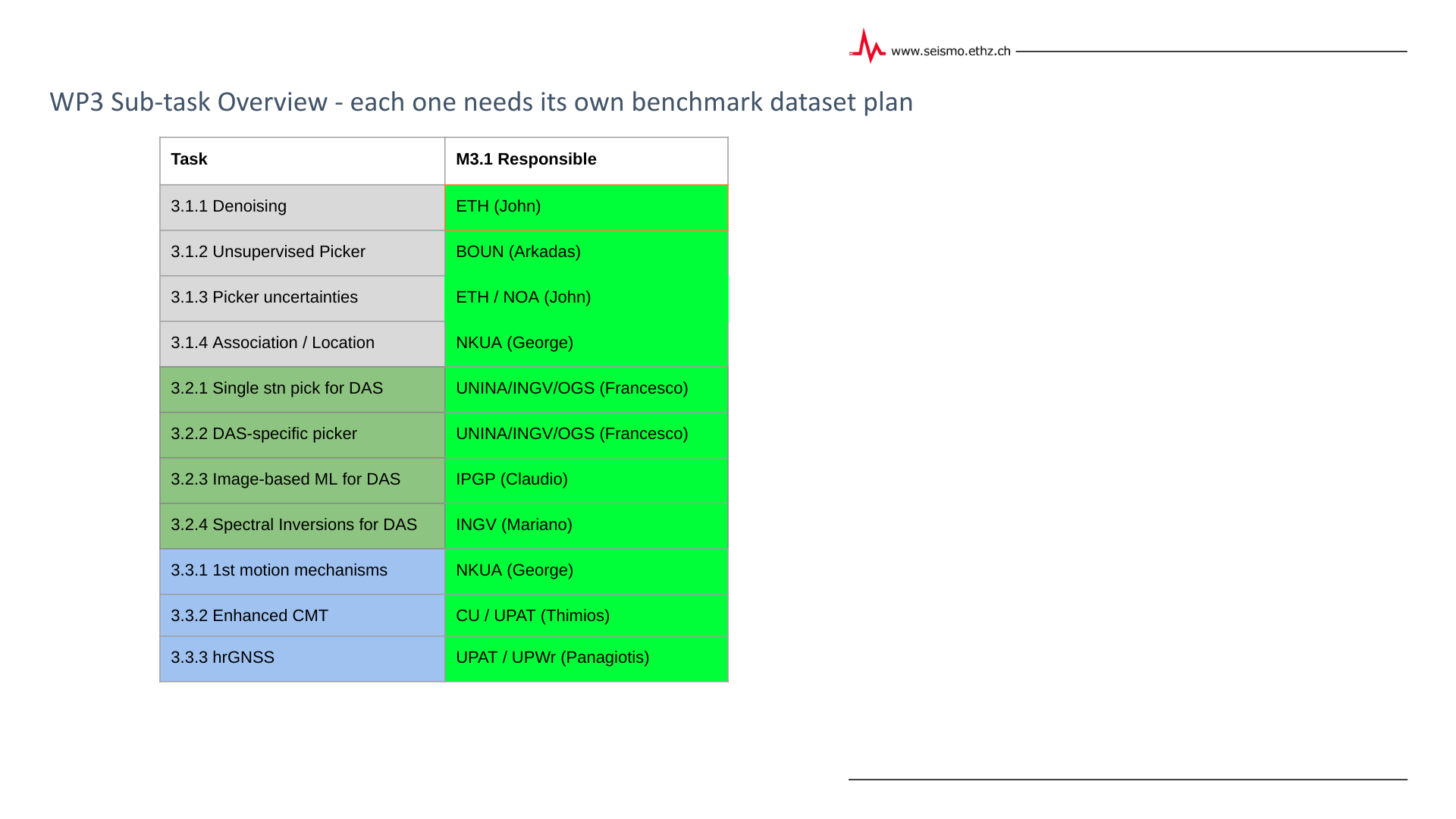Click the red seismogram logo icon
1456x819 pixels.
pyautogui.click(x=868, y=46)
